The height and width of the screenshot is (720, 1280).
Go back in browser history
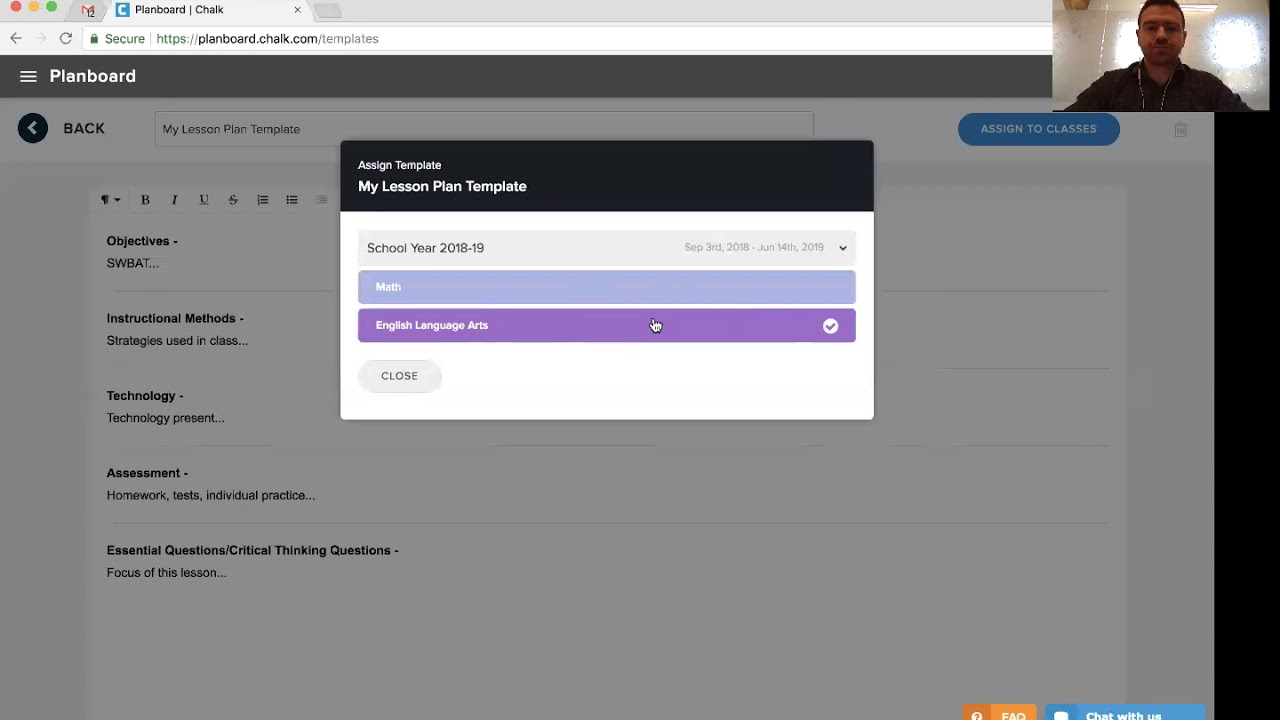pyautogui.click(x=16, y=38)
